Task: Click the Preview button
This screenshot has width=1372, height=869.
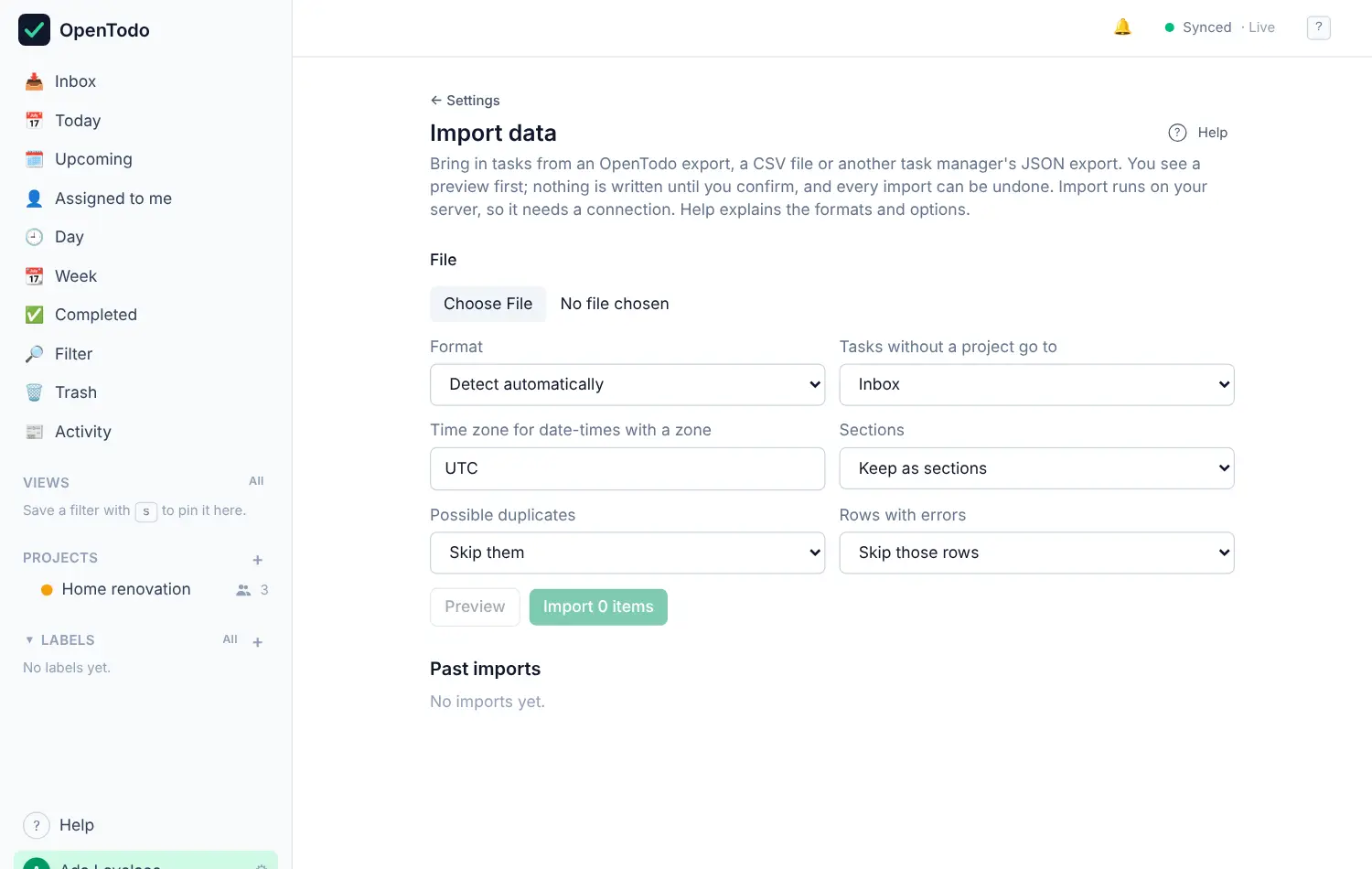Action: pyautogui.click(x=475, y=607)
